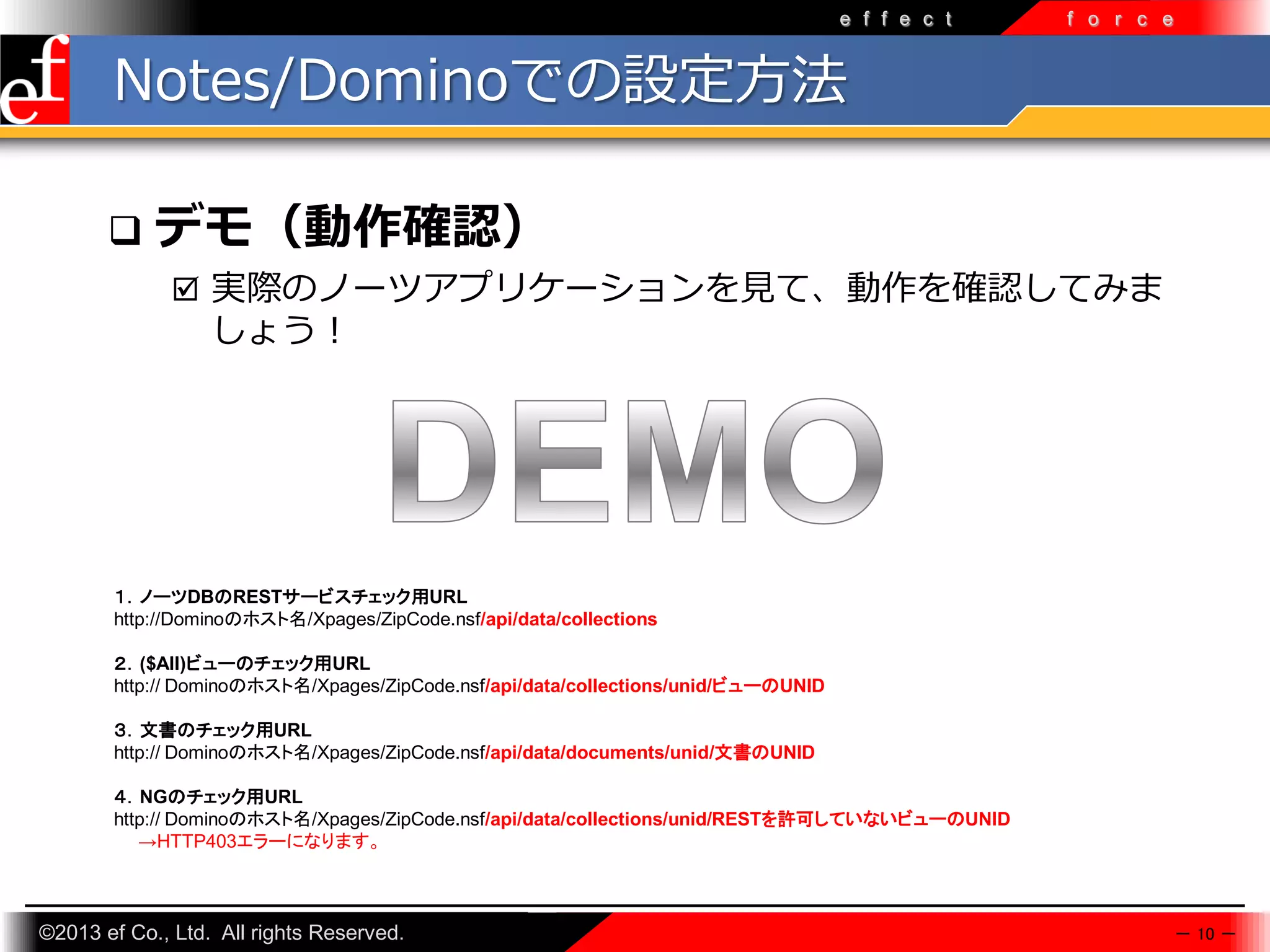Open the URL ending /api/data/collections

click(x=385, y=619)
